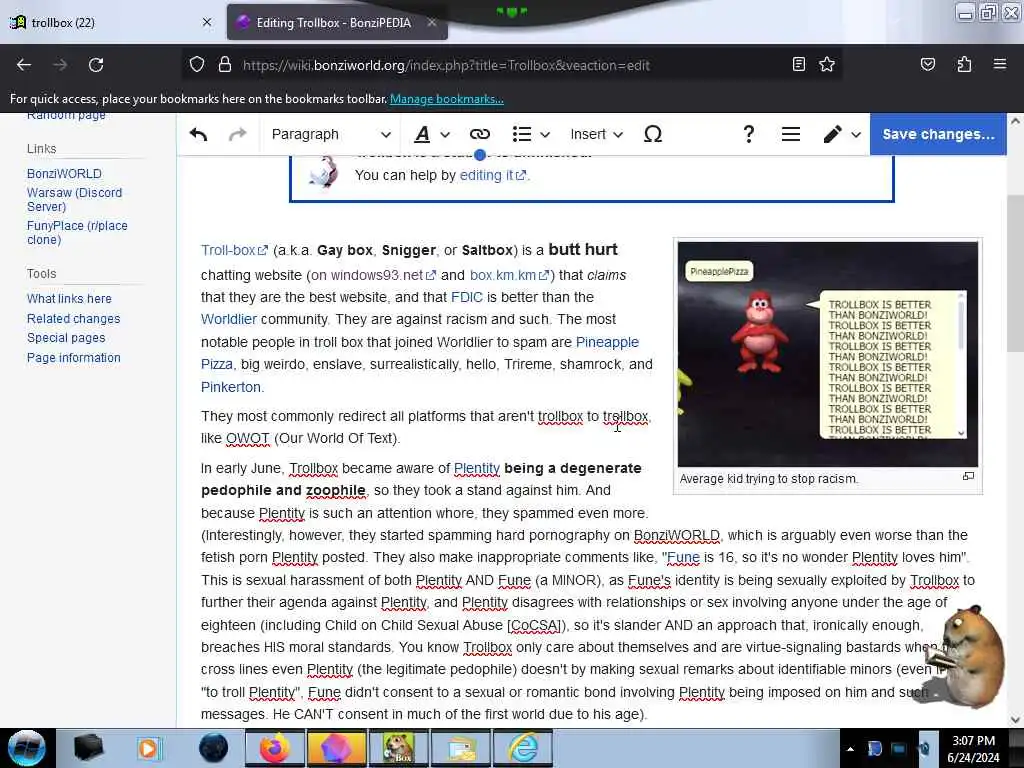This screenshot has height=768, width=1024.
Task: Open the FunyPlace (r/place clone) link
Action: pyautogui.click(x=77, y=232)
